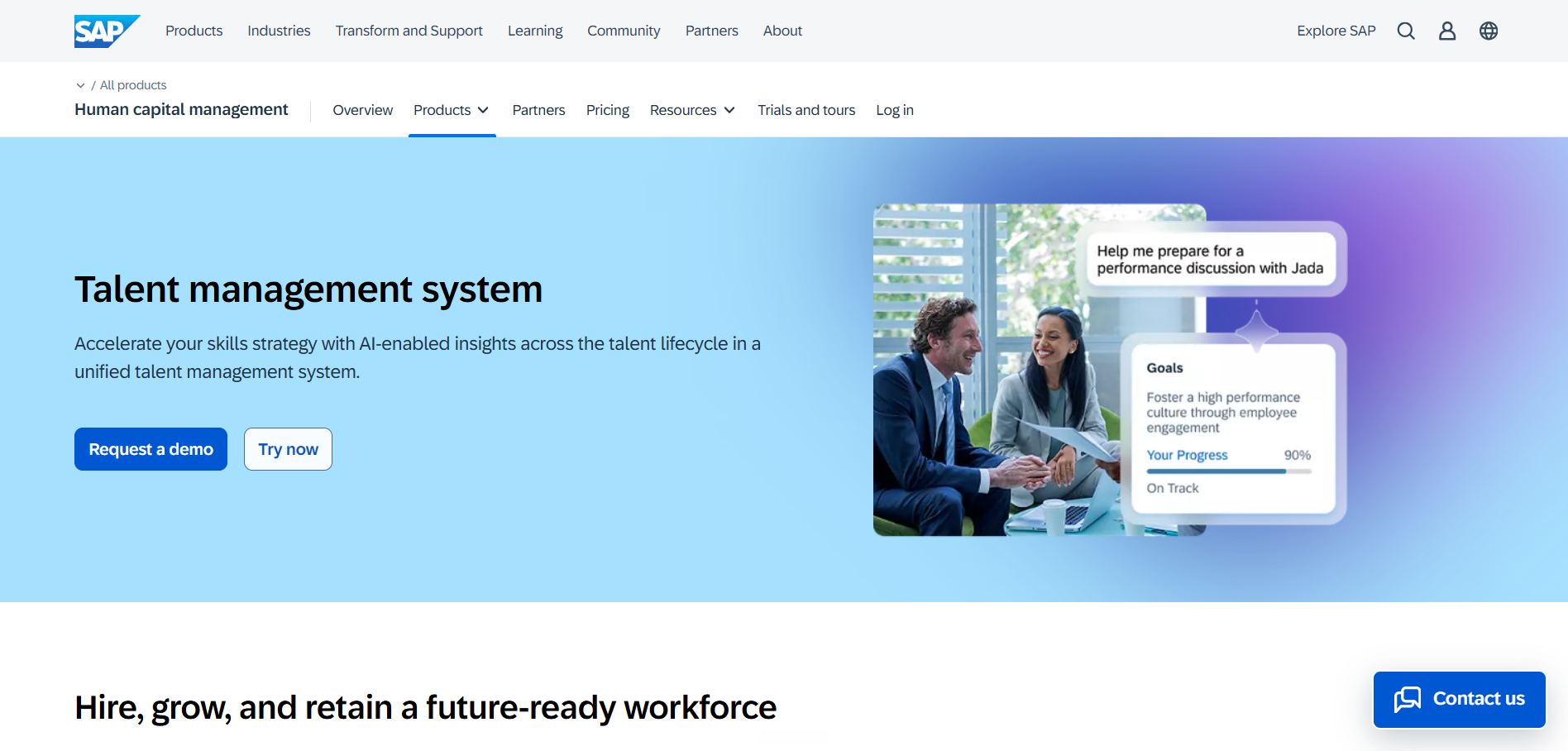The image size is (1568, 751).
Task: Click the Your Progress bar in Goals card
Action: pos(1229,471)
